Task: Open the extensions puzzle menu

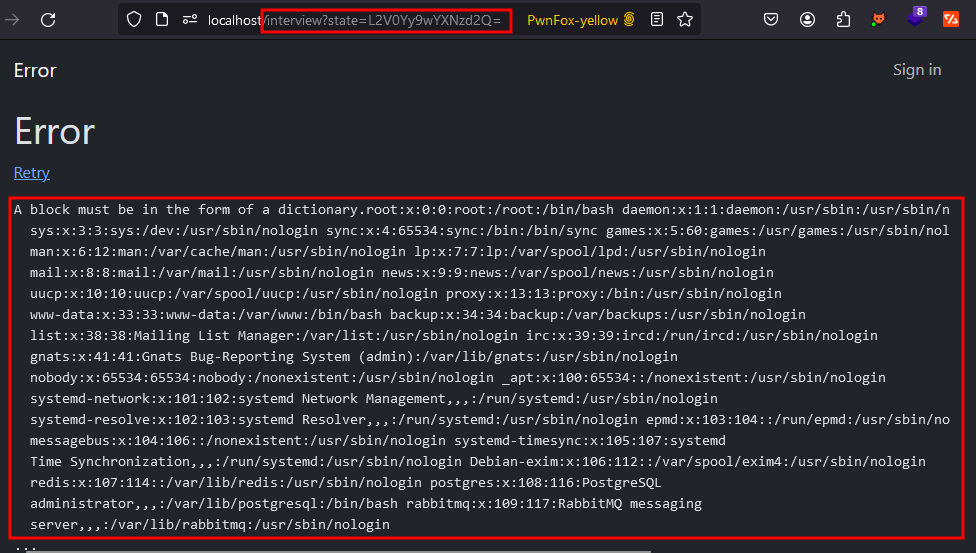Action: coord(843,19)
